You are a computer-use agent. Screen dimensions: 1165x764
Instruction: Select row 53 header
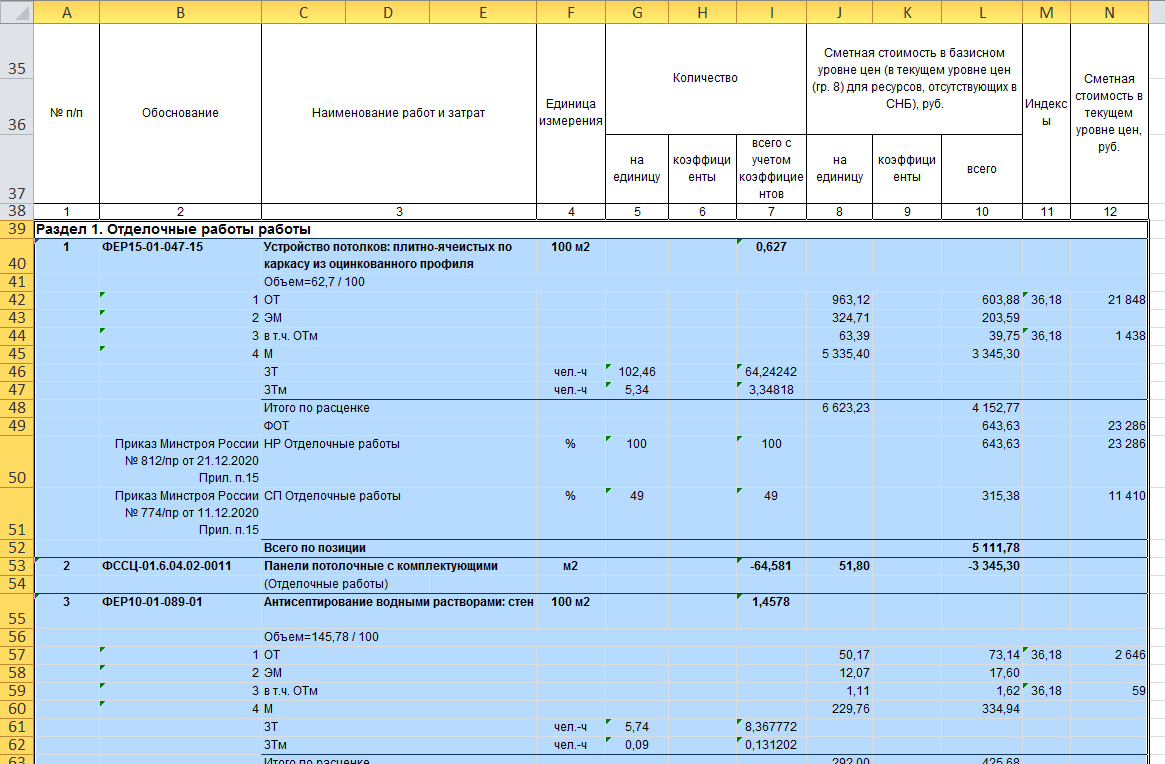click(16, 566)
